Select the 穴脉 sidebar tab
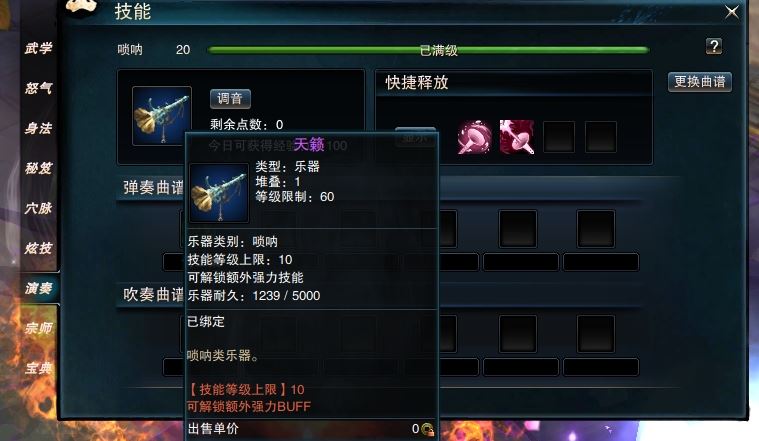Screen dimensions: 759x441 pos(39,208)
